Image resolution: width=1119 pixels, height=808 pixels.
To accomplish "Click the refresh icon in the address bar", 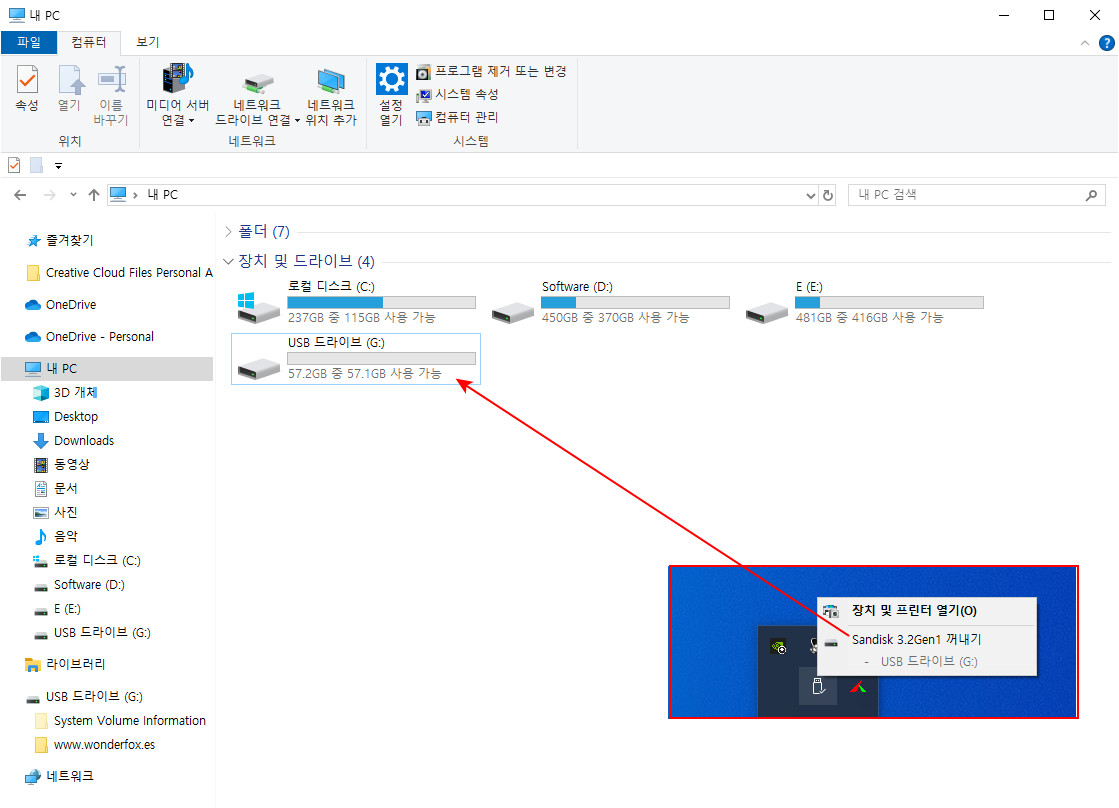I will pos(827,194).
